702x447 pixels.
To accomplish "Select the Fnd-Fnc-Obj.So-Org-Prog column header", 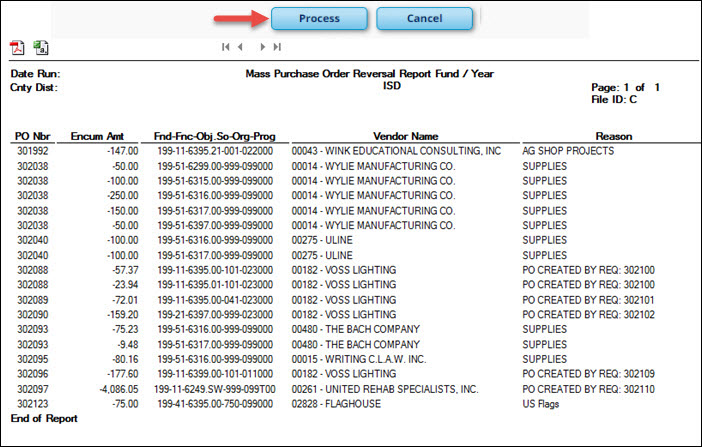I will (215, 136).
